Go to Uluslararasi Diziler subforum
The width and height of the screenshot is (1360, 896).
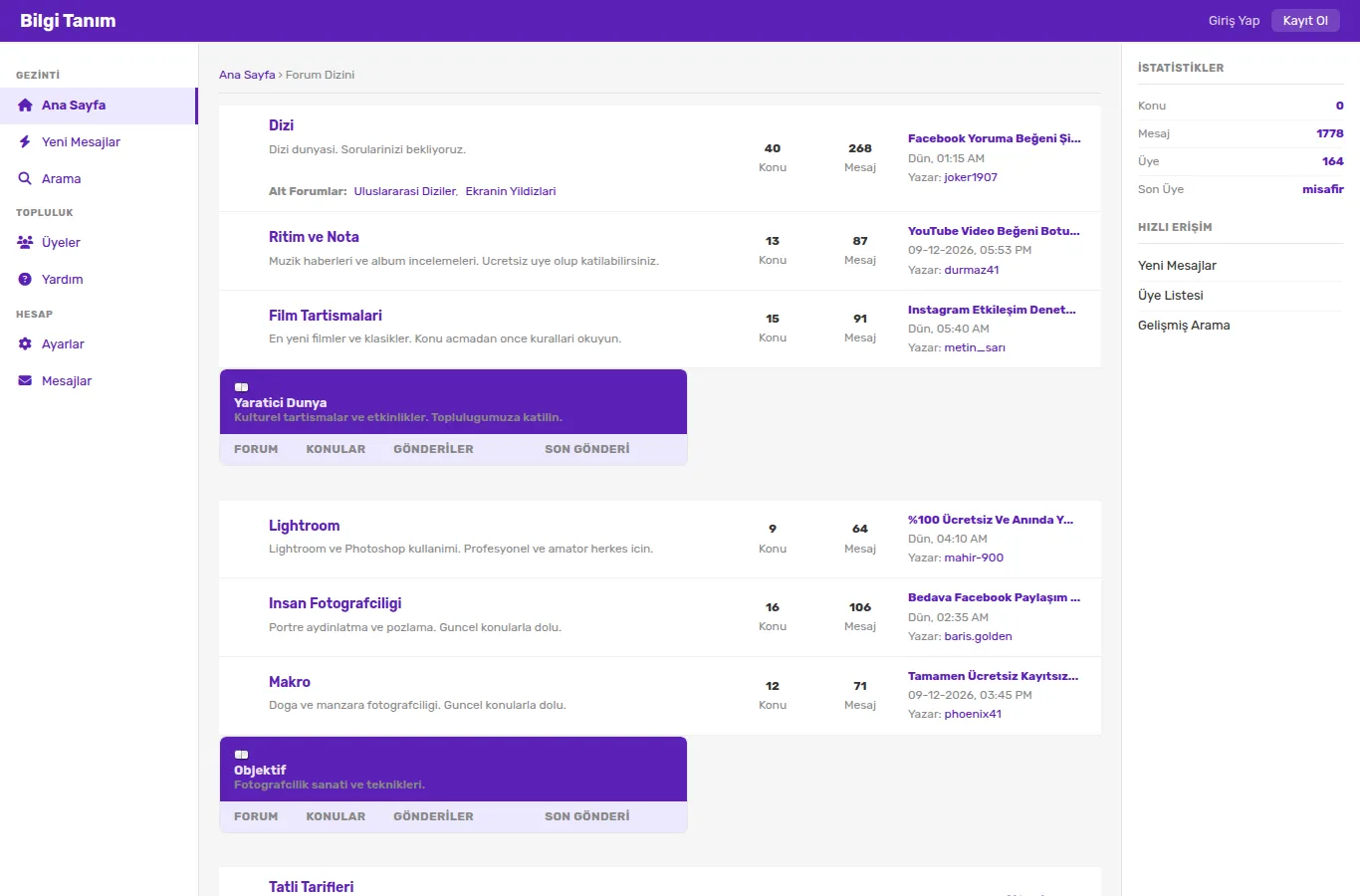[x=405, y=191]
